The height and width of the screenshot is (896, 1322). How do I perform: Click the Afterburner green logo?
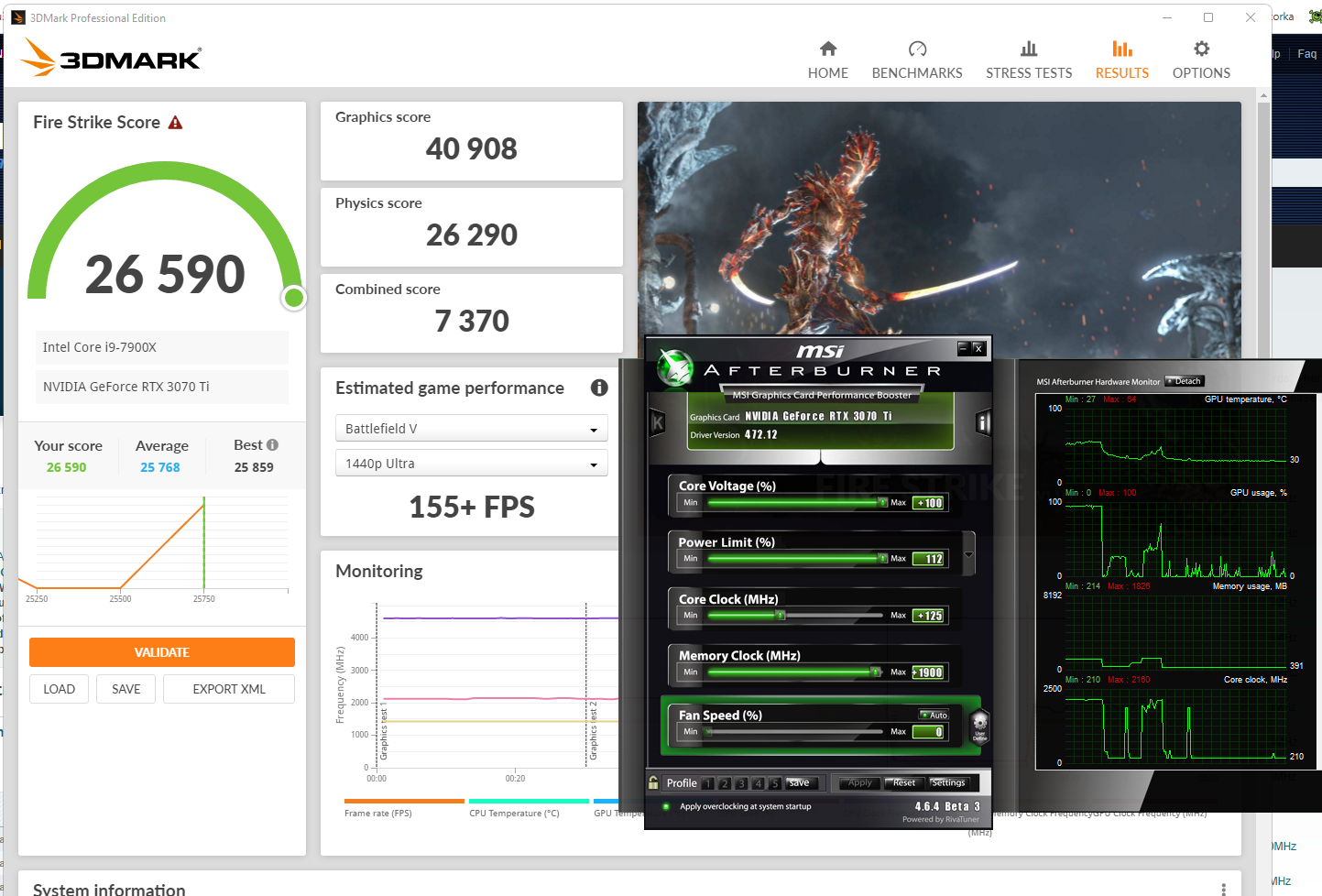[x=676, y=367]
